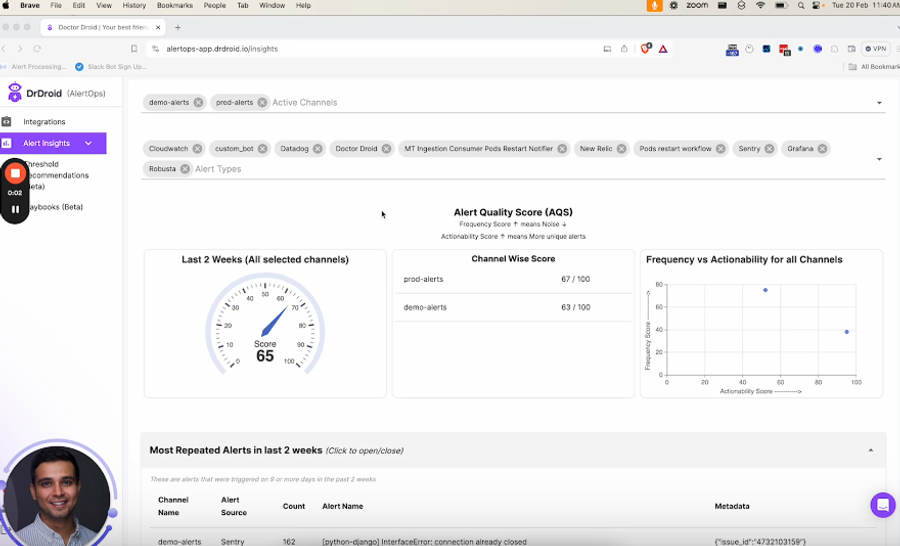This screenshot has height=546, width=900.
Task: Open the Window menu
Action: pyautogui.click(x=271, y=5)
